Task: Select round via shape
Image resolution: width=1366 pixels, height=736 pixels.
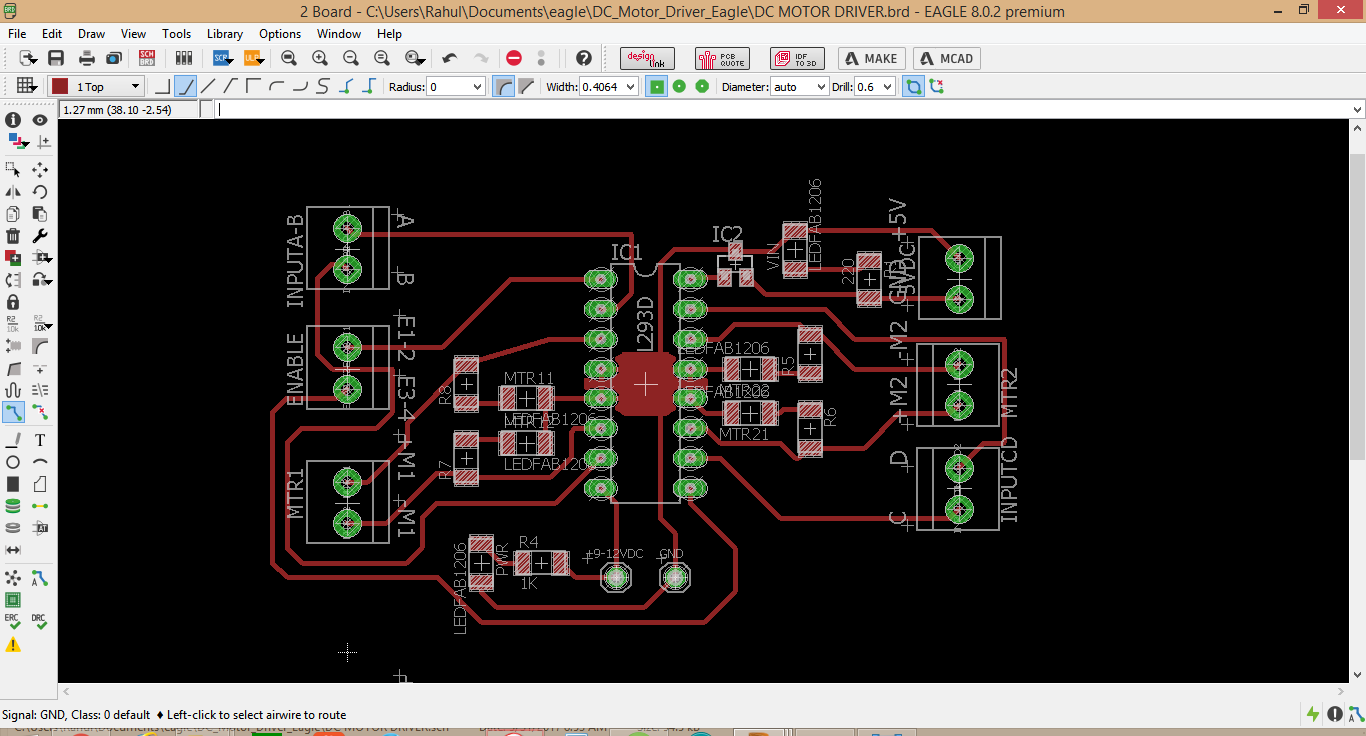Action: click(x=680, y=86)
